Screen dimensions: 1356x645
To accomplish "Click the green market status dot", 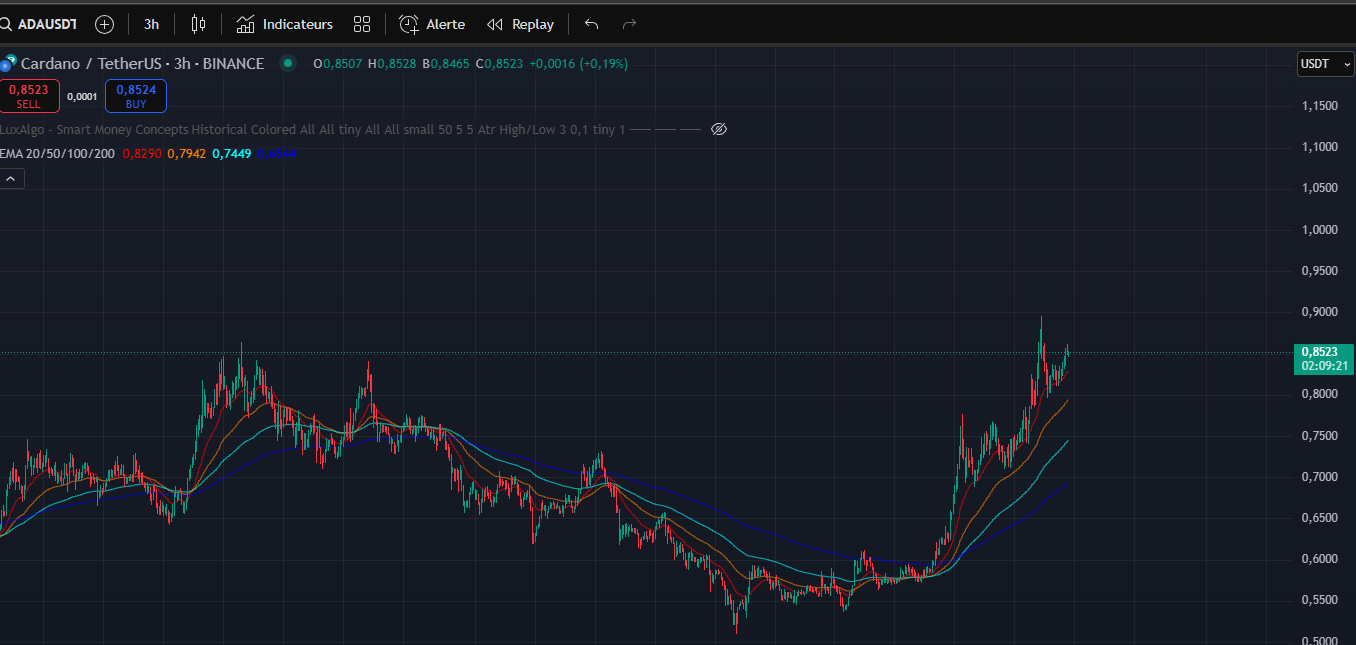I will pyautogui.click(x=288, y=63).
